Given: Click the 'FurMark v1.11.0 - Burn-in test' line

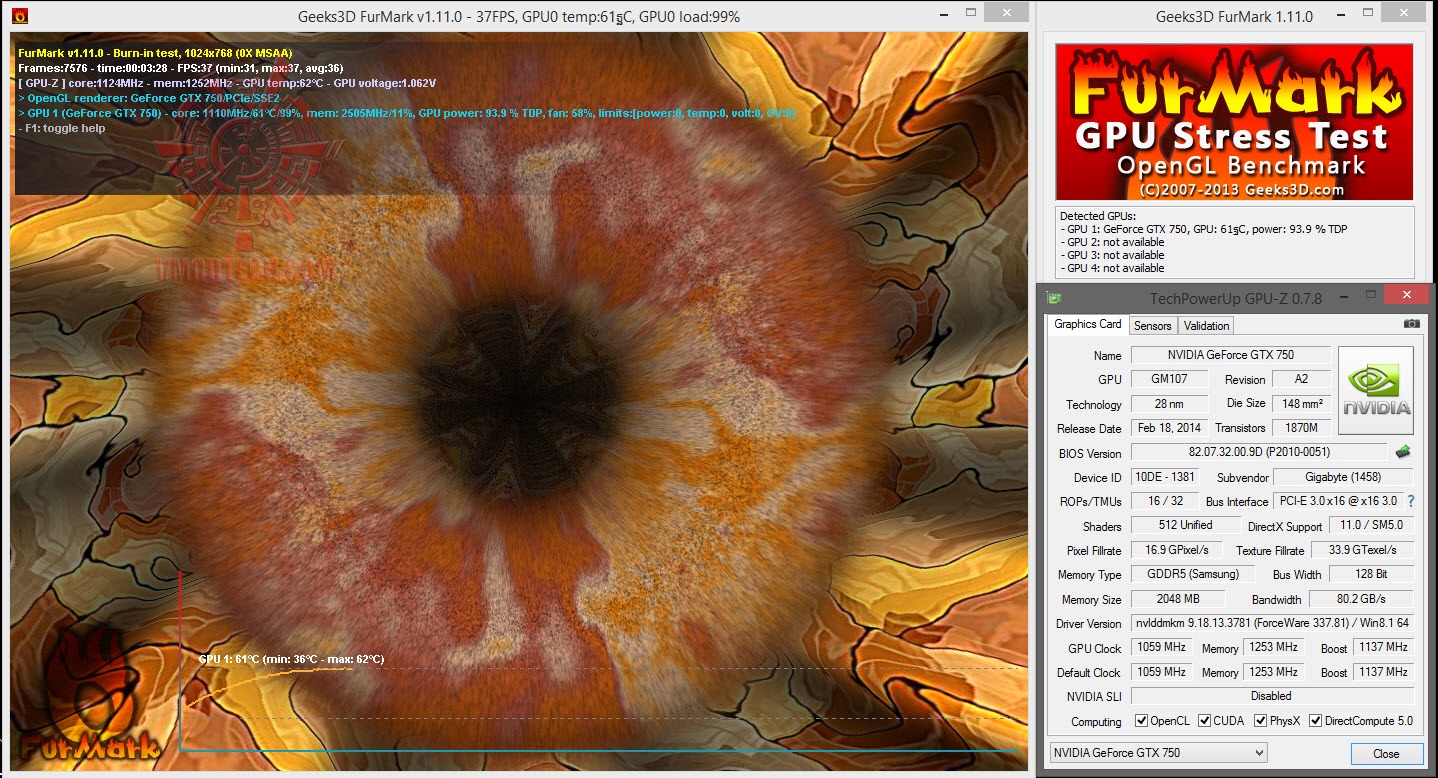Looking at the screenshot, I should 155,53.
